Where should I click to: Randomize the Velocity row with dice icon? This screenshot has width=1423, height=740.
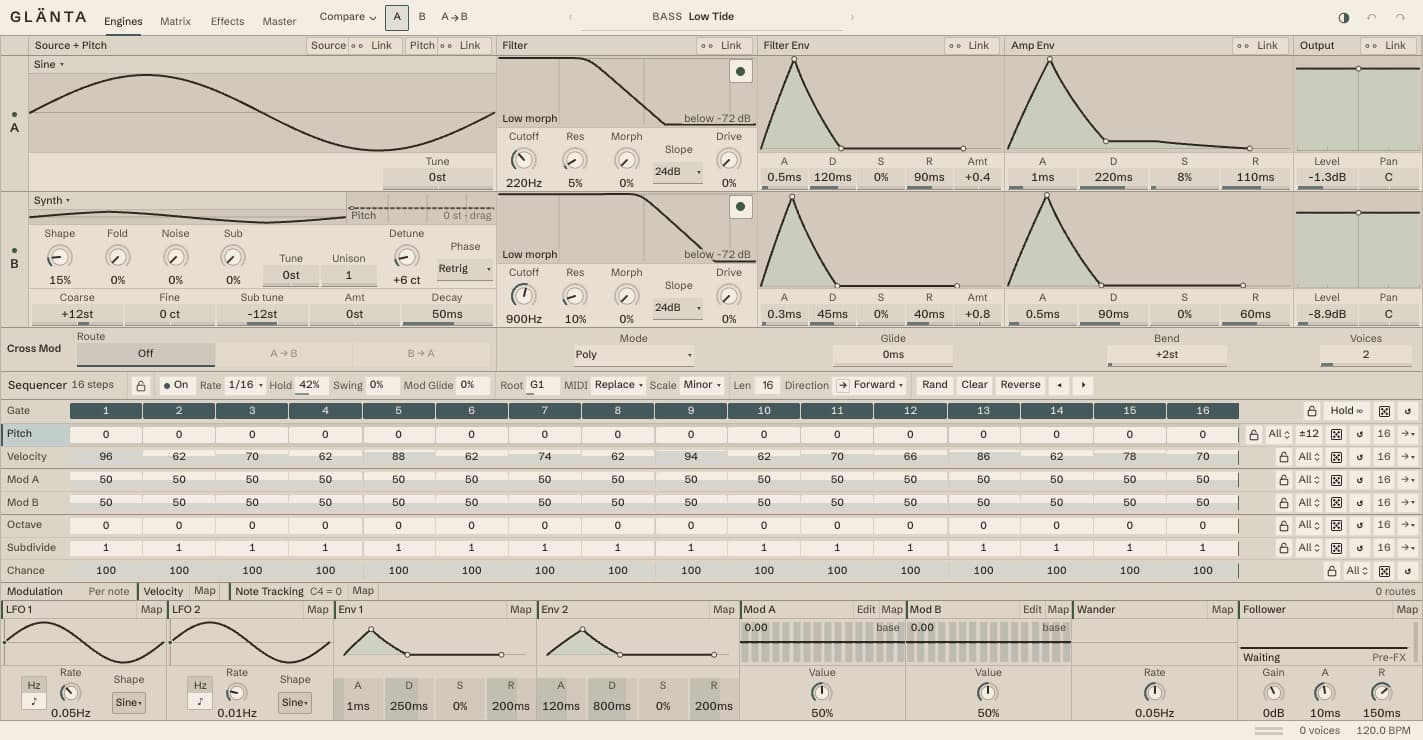coord(1335,457)
